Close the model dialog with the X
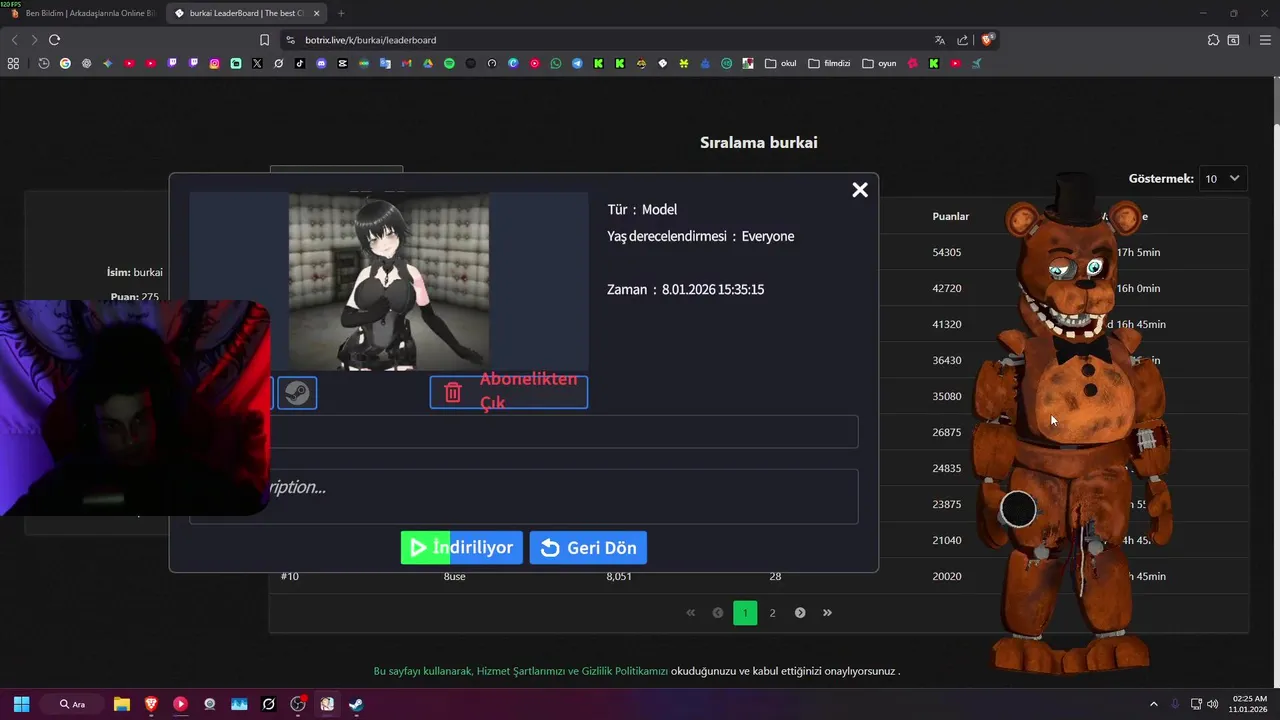 pyautogui.click(x=859, y=190)
